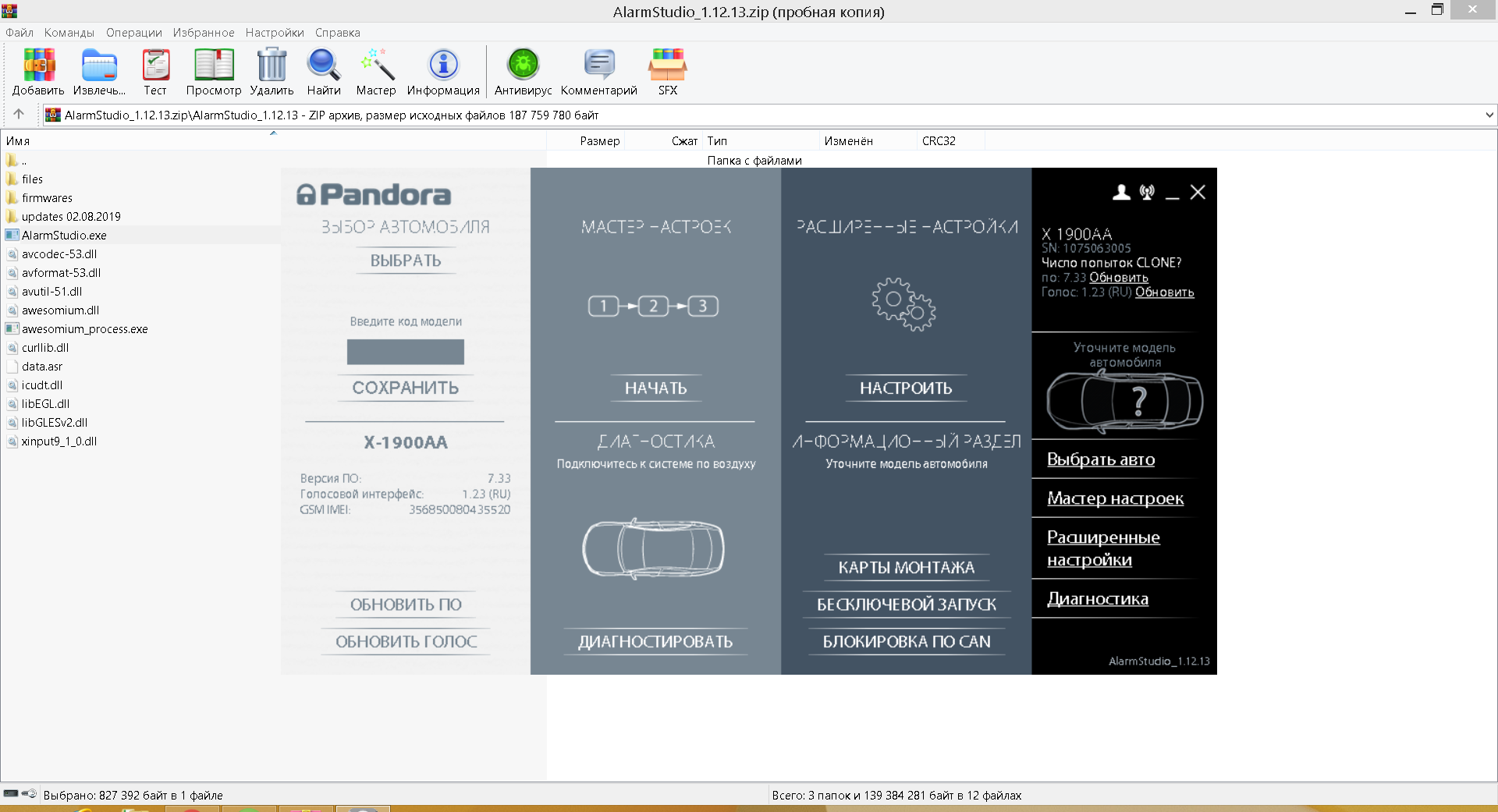Open the Wizard (Мастер) tool
The width and height of the screenshot is (1498, 812).
pos(376,66)
